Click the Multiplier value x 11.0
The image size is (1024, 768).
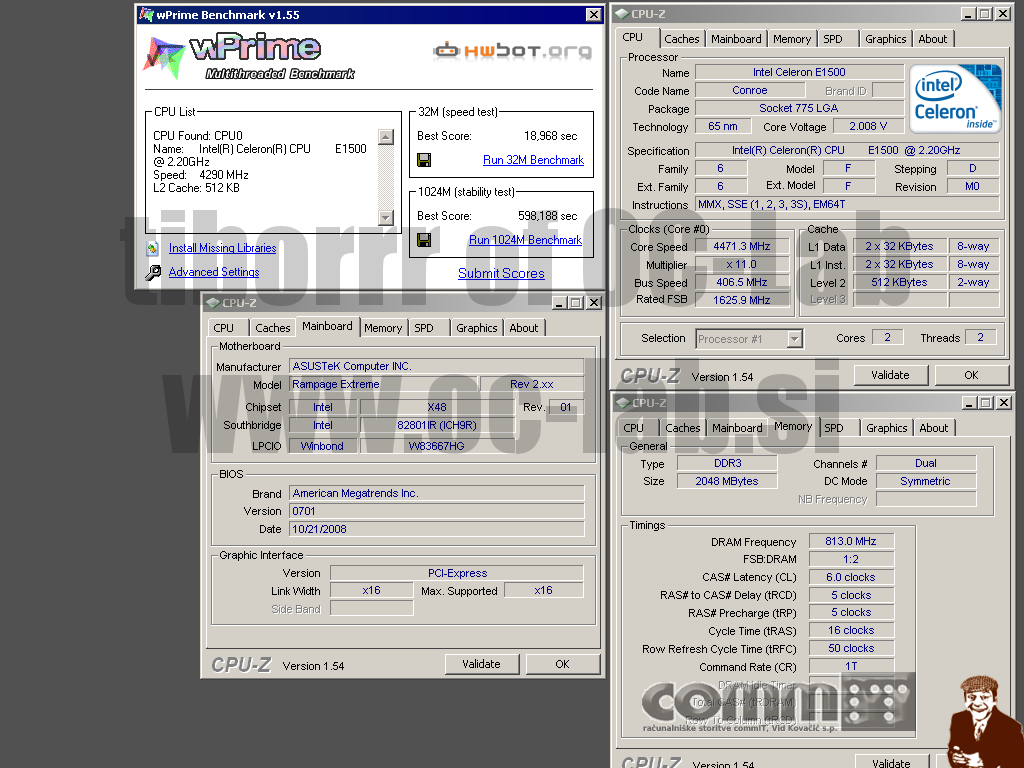point(742,264)
